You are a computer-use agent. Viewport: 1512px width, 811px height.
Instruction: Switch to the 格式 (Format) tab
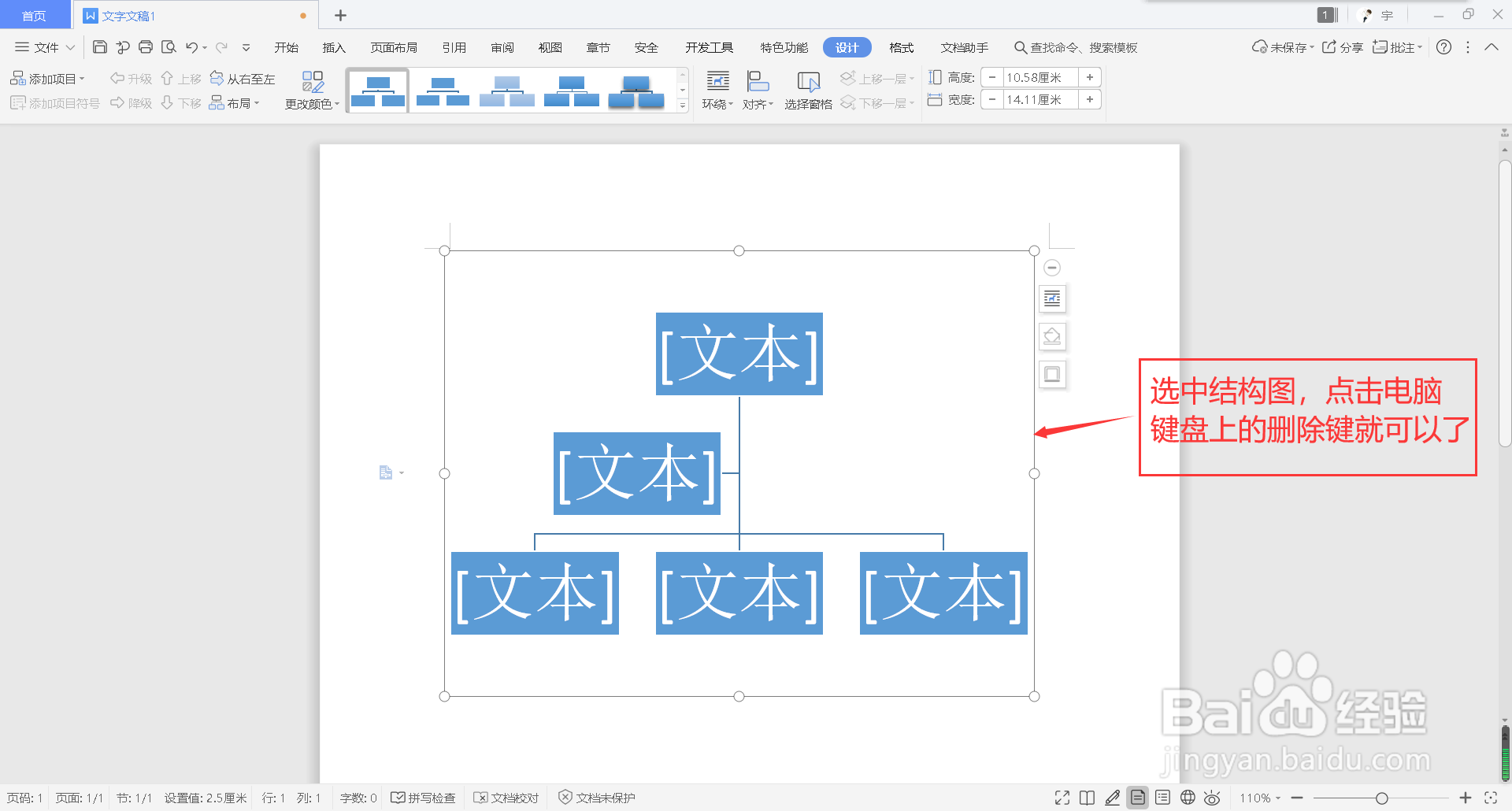coord(901,47)
